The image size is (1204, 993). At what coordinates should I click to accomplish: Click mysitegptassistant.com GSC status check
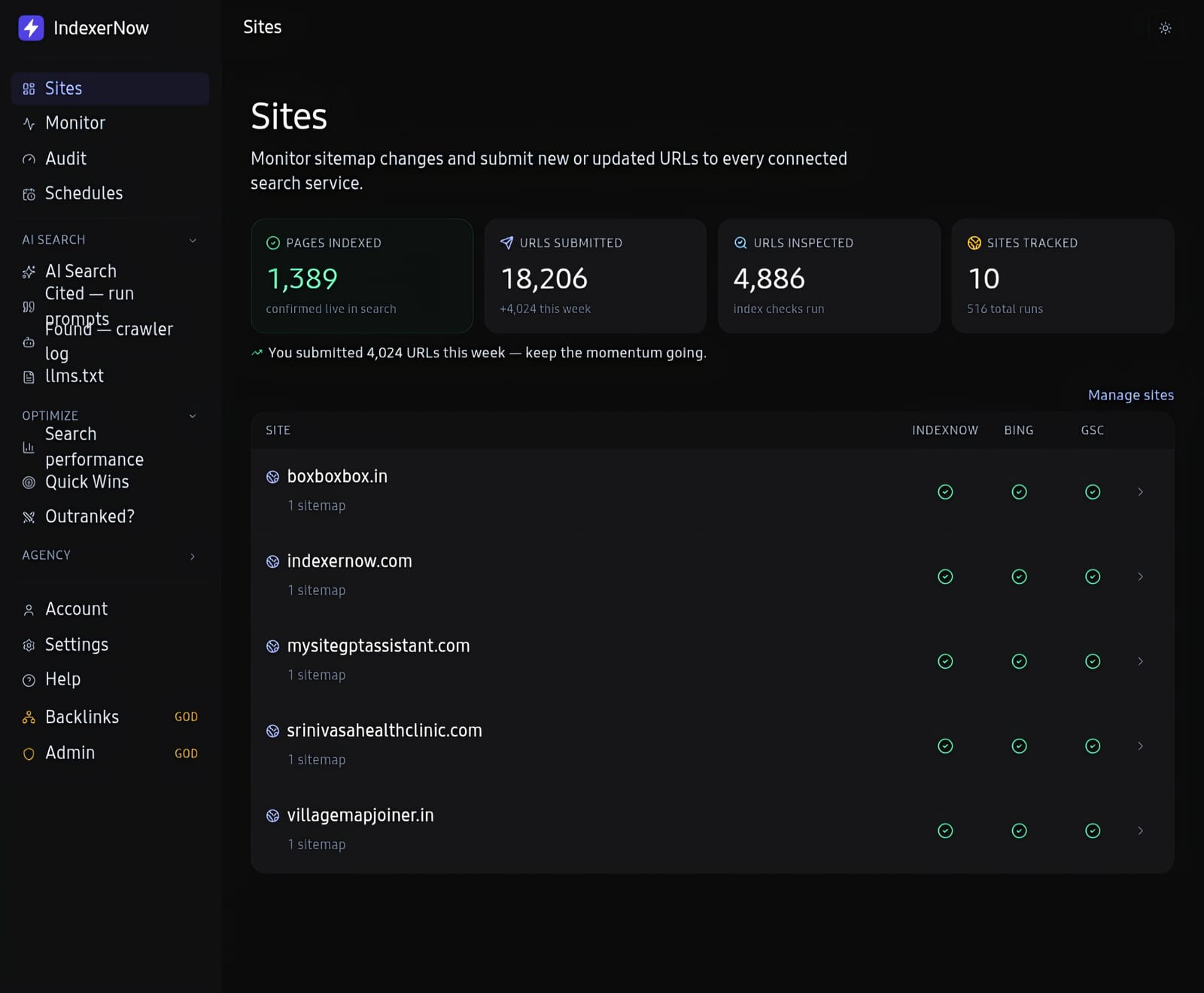pos(1093,661)
